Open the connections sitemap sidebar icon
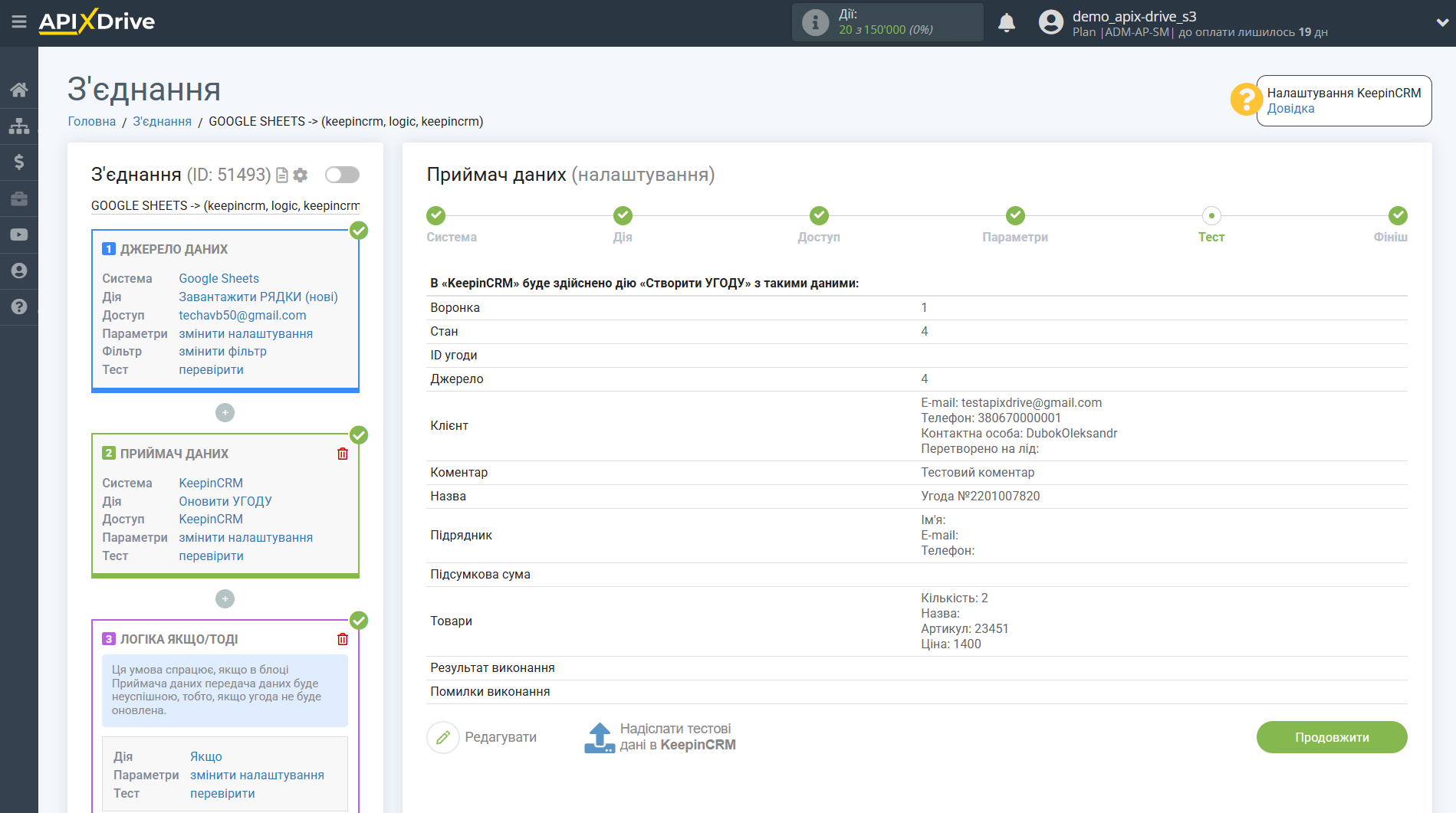1456x813 pixels. pyautogui.click(x=19, y=126)
